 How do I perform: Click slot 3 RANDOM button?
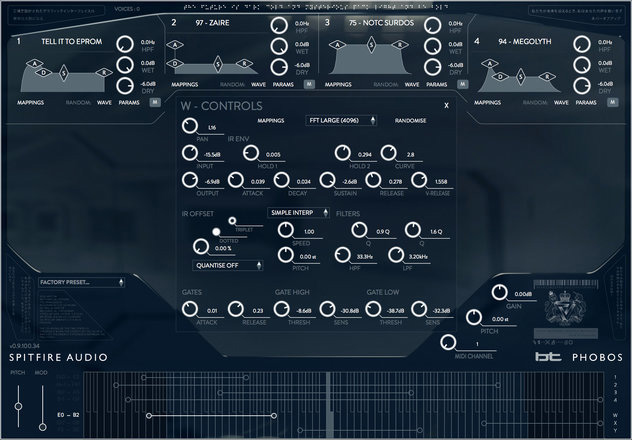tap(386, 85)
